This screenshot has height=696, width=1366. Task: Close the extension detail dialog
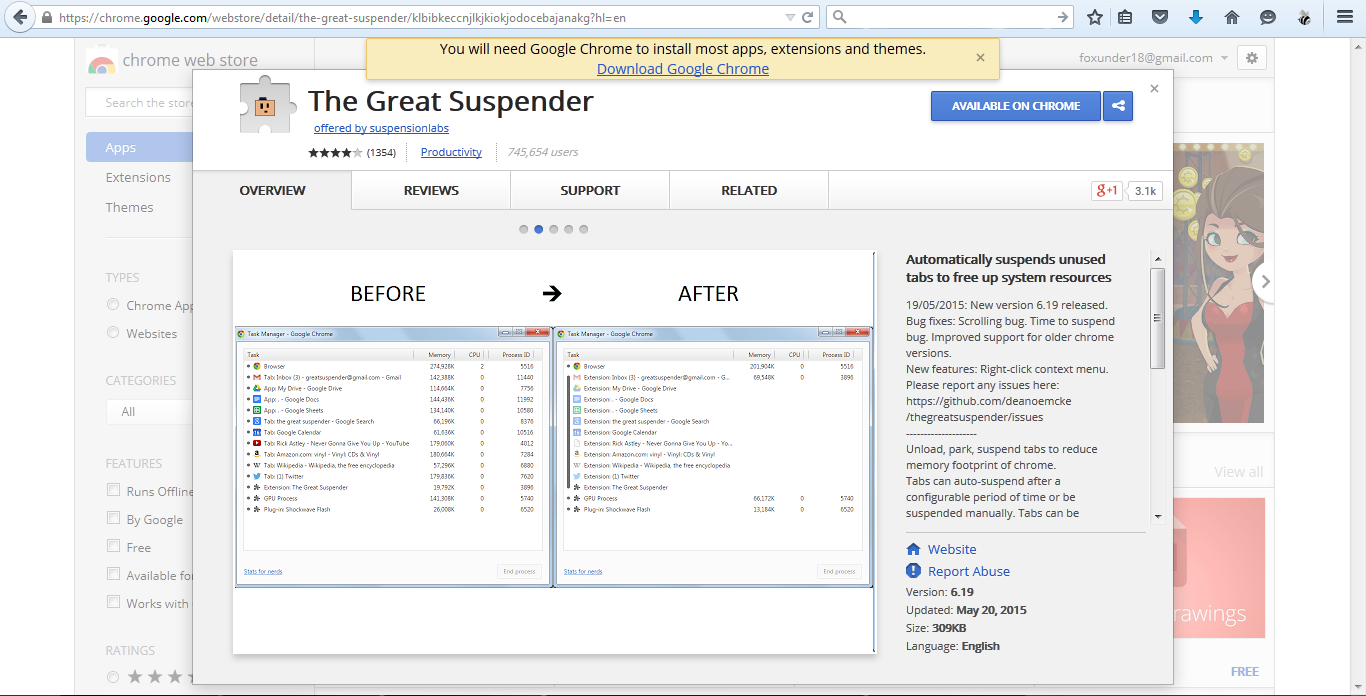(1154, 88)
